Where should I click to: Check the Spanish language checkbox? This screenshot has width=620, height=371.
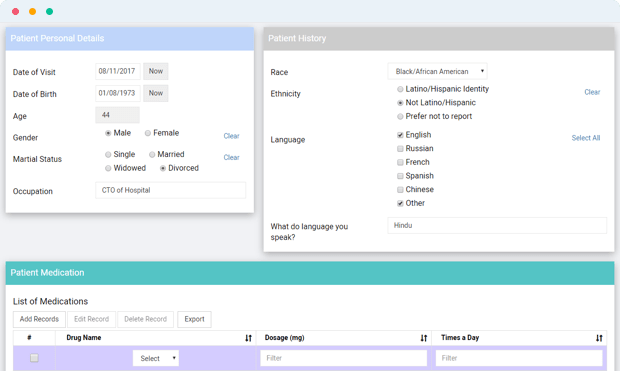[x=400, y=176]
